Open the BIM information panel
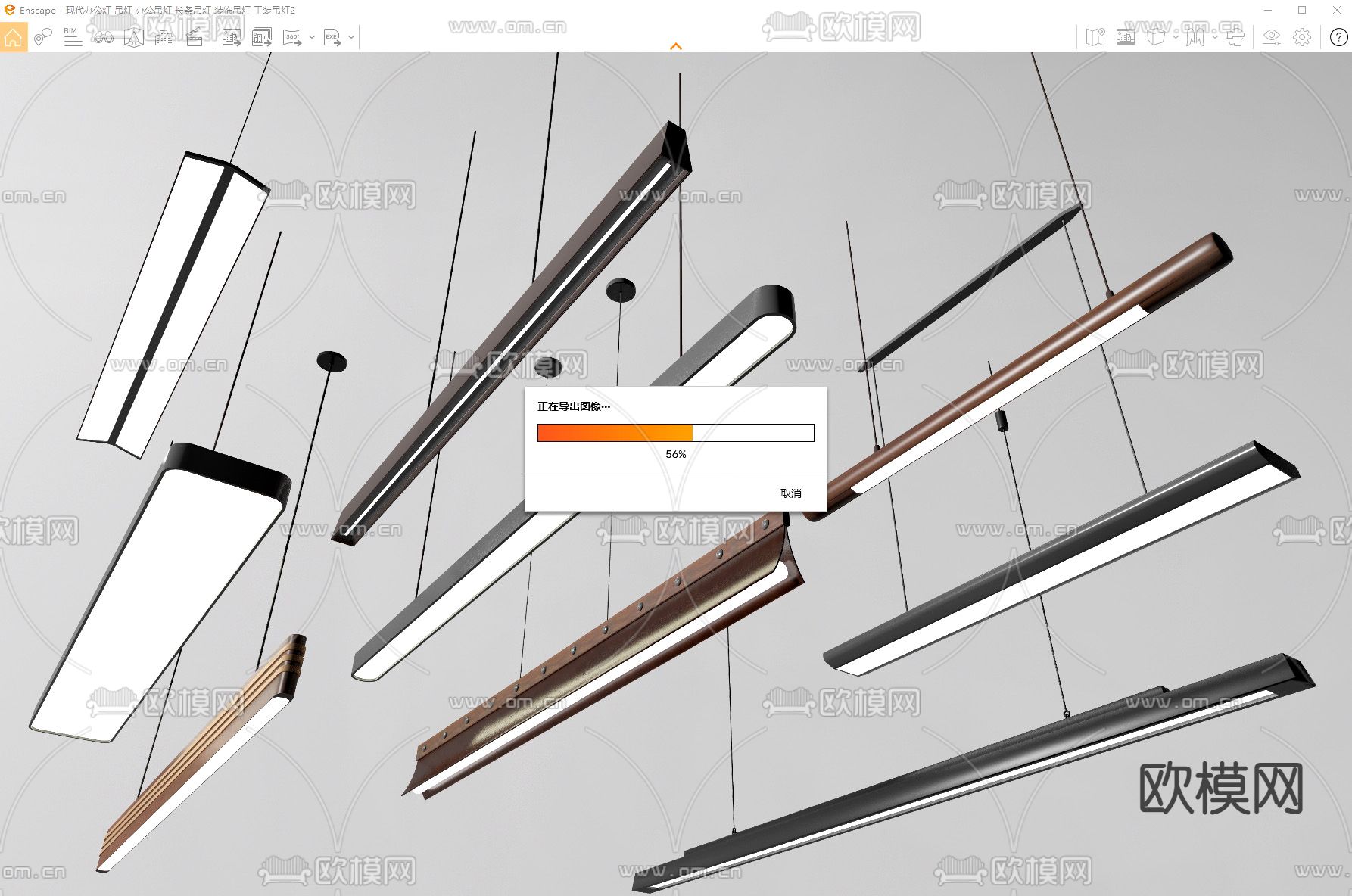The width and height of the screenshot is (1352, 896). click(73, 37)
